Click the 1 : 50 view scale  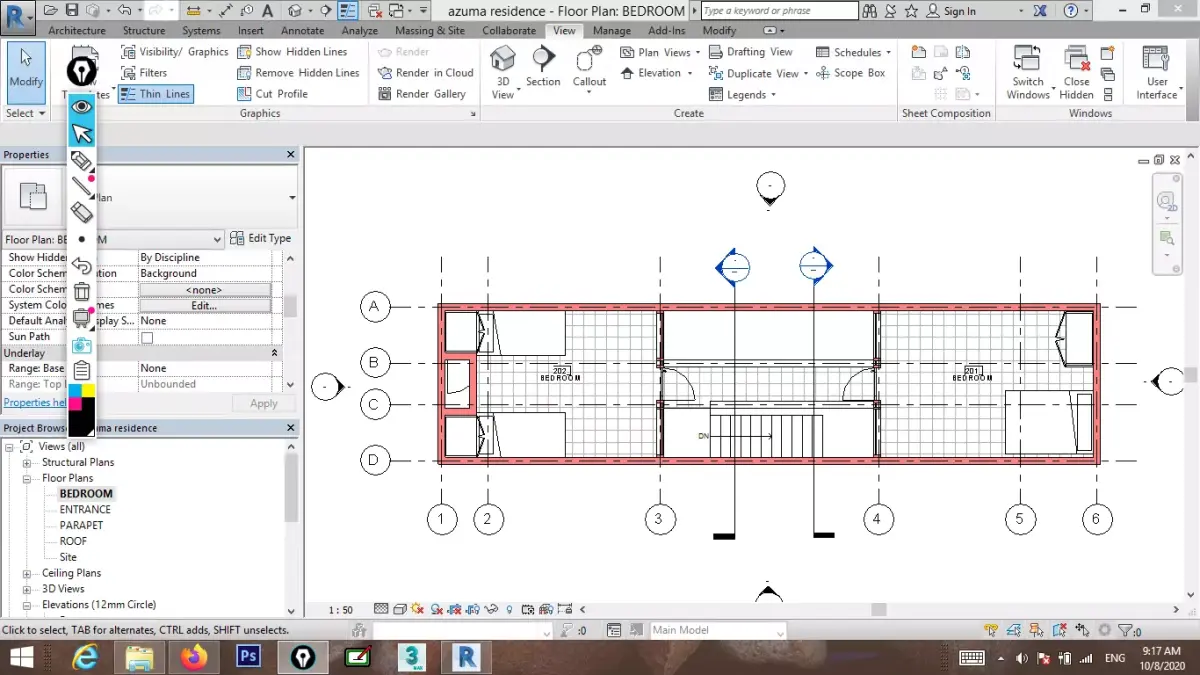(341, 610)
